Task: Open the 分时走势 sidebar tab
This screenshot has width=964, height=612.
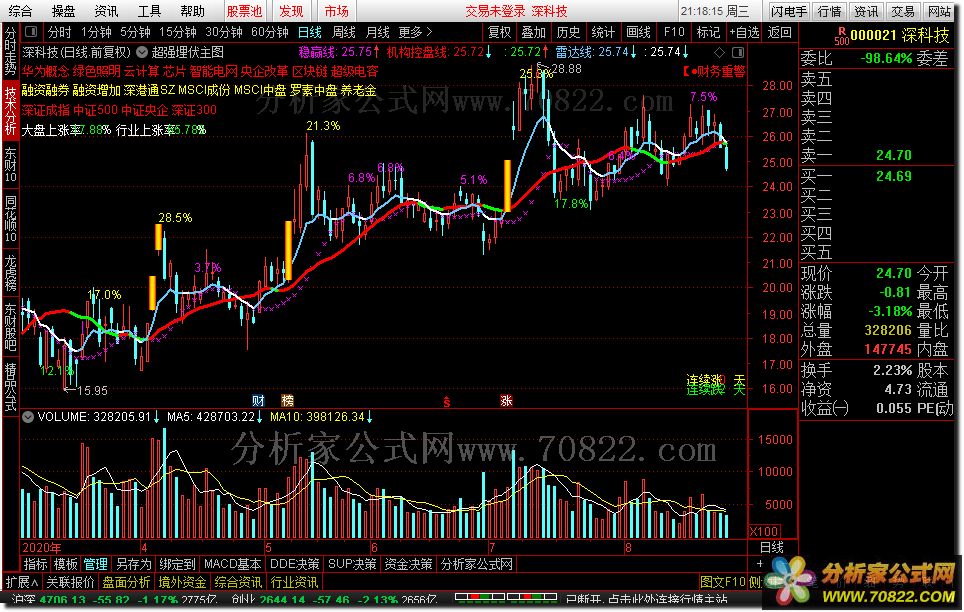Action: [x=10, y=50]
